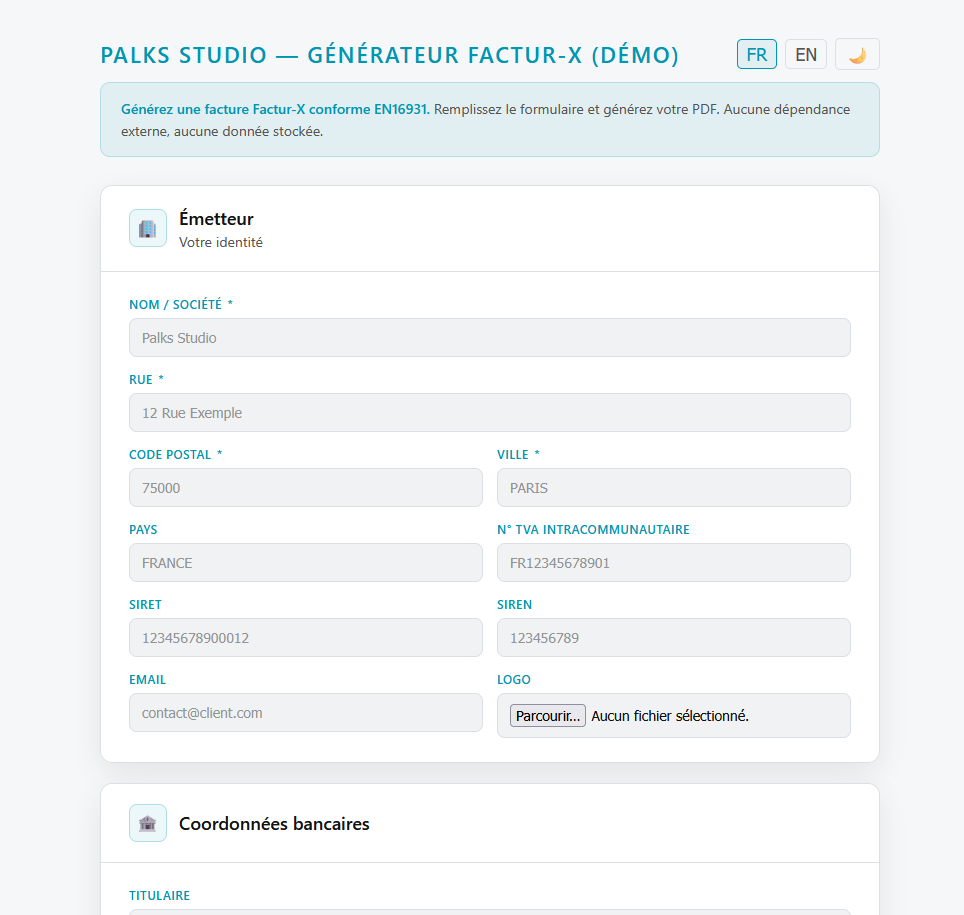Image resolution: width=964 pixels, height=915 pixels.
Task: Click the Palks Studio page title
Action: click(x=389, y=55)
